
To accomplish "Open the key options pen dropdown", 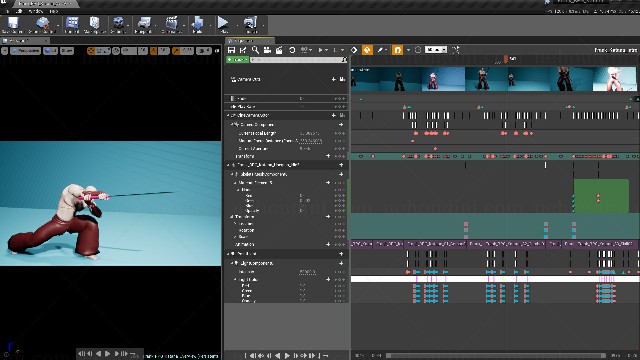I will [382, 50].
